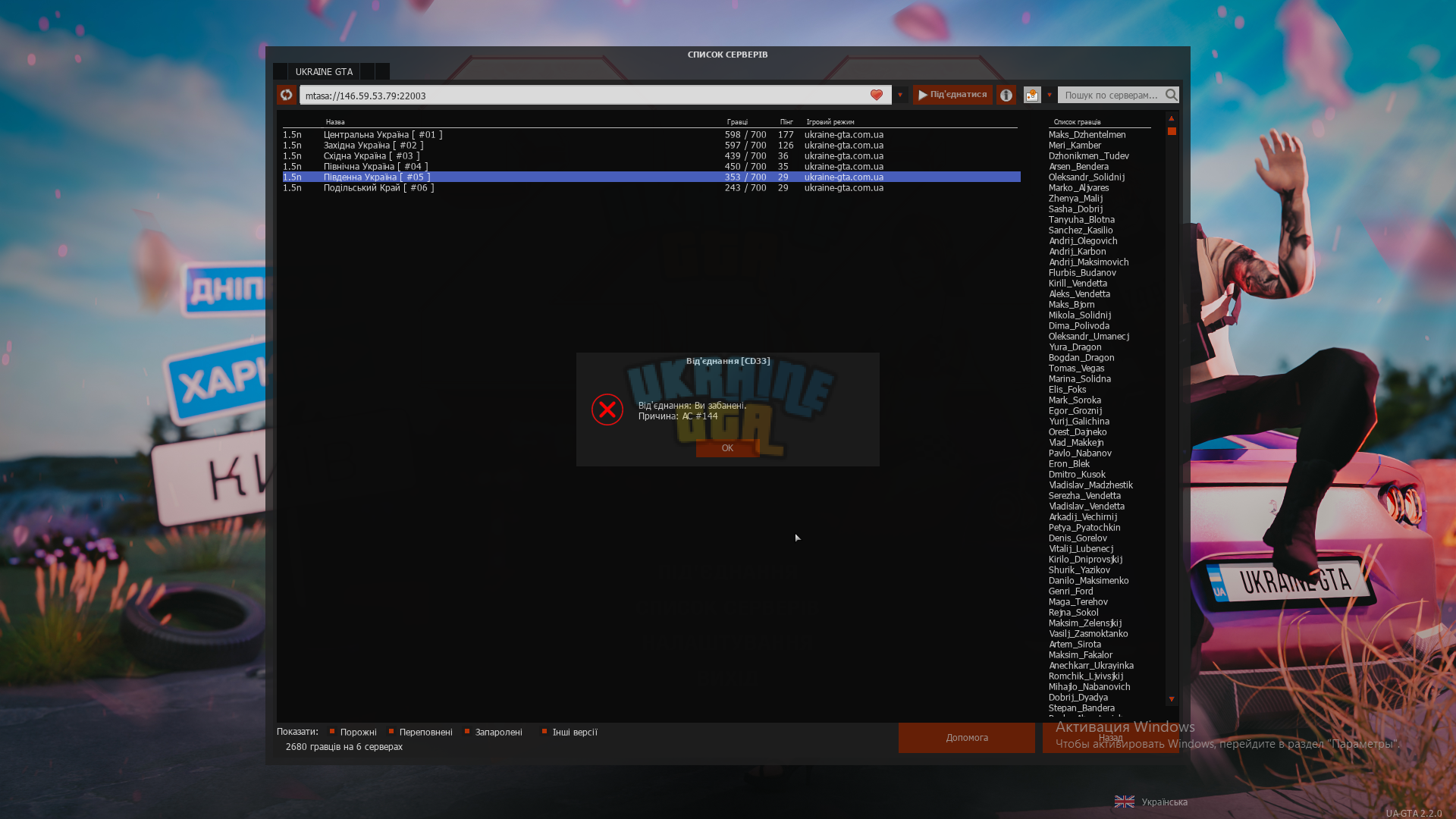Change language via Українська label
1456x819 pixels.
point(1164,802)
